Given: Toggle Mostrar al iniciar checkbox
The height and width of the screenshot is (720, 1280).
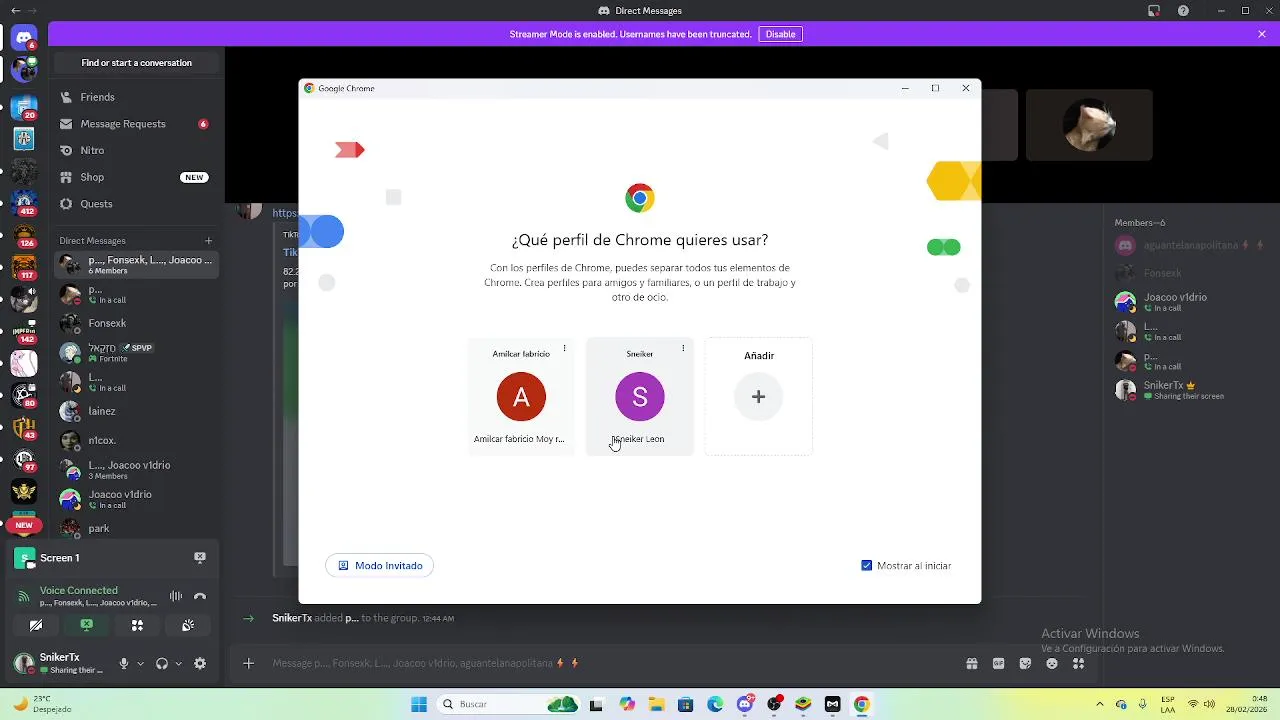Looking at the screenshot, I should click(867, 566).
